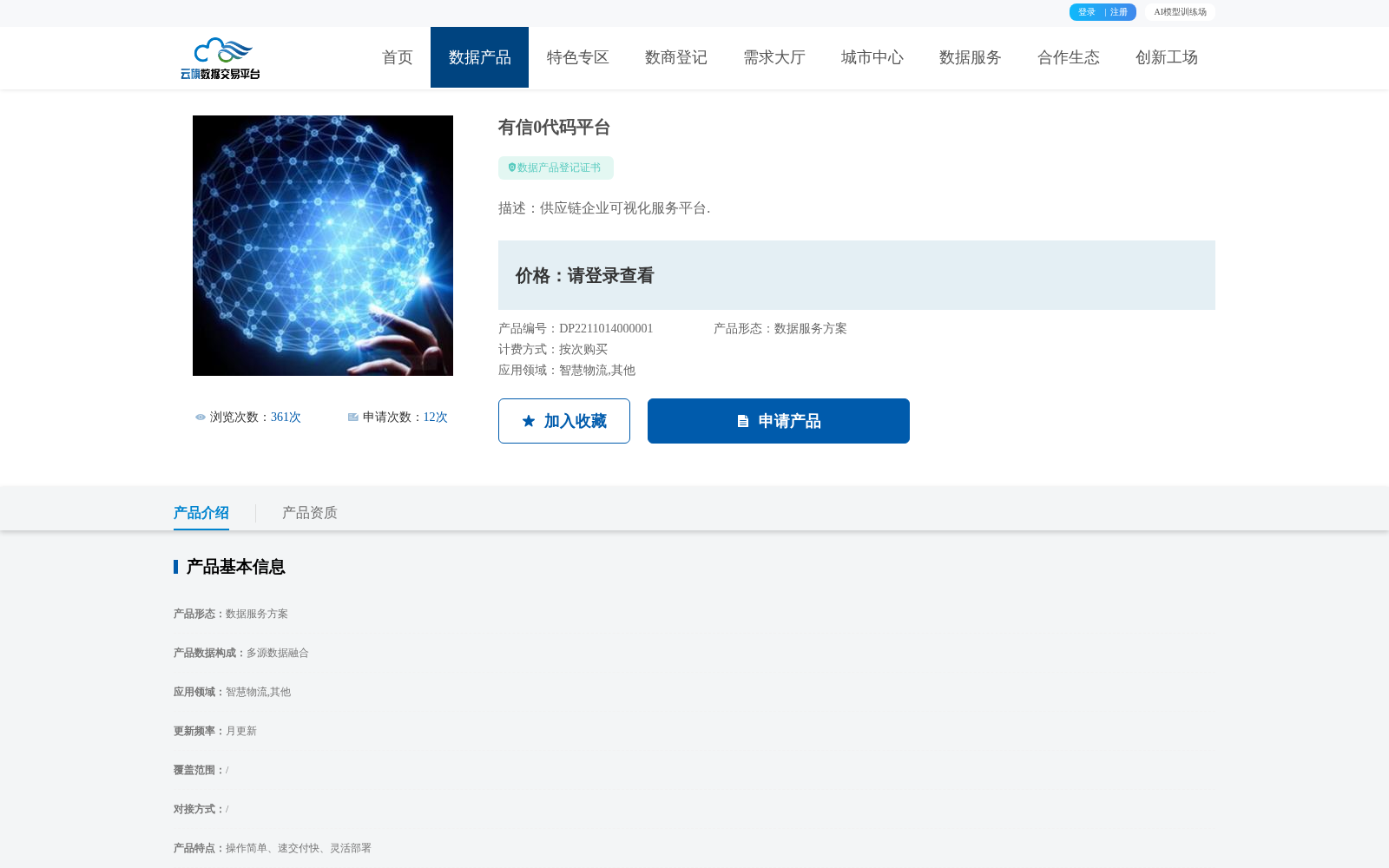Click the 产品基本信息 section heading
Screen dimensions: 1389x868
[x=235, y=567]
